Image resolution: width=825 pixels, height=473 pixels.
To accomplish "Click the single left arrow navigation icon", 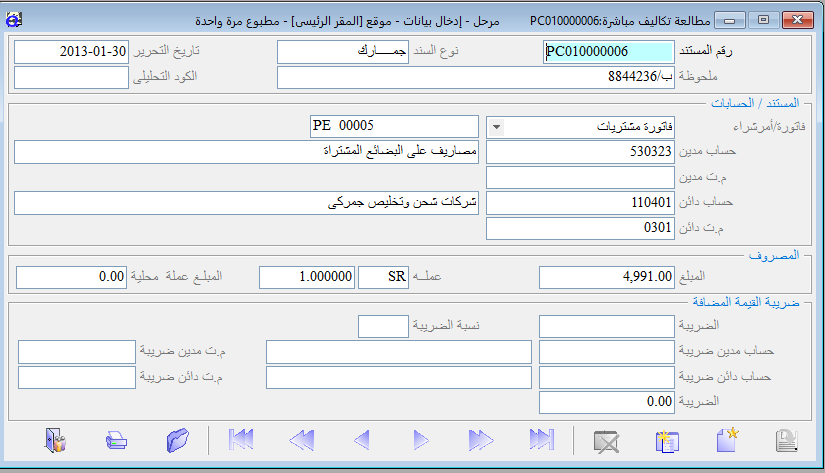I will (x=362, y=440).
